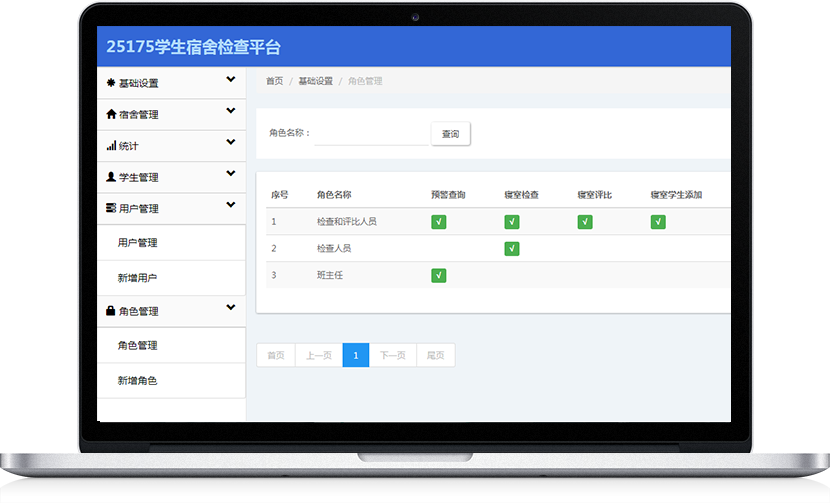Click the lock icon beside 角色管理
This screenshot has width=830, height=503.
coord(111,311)
